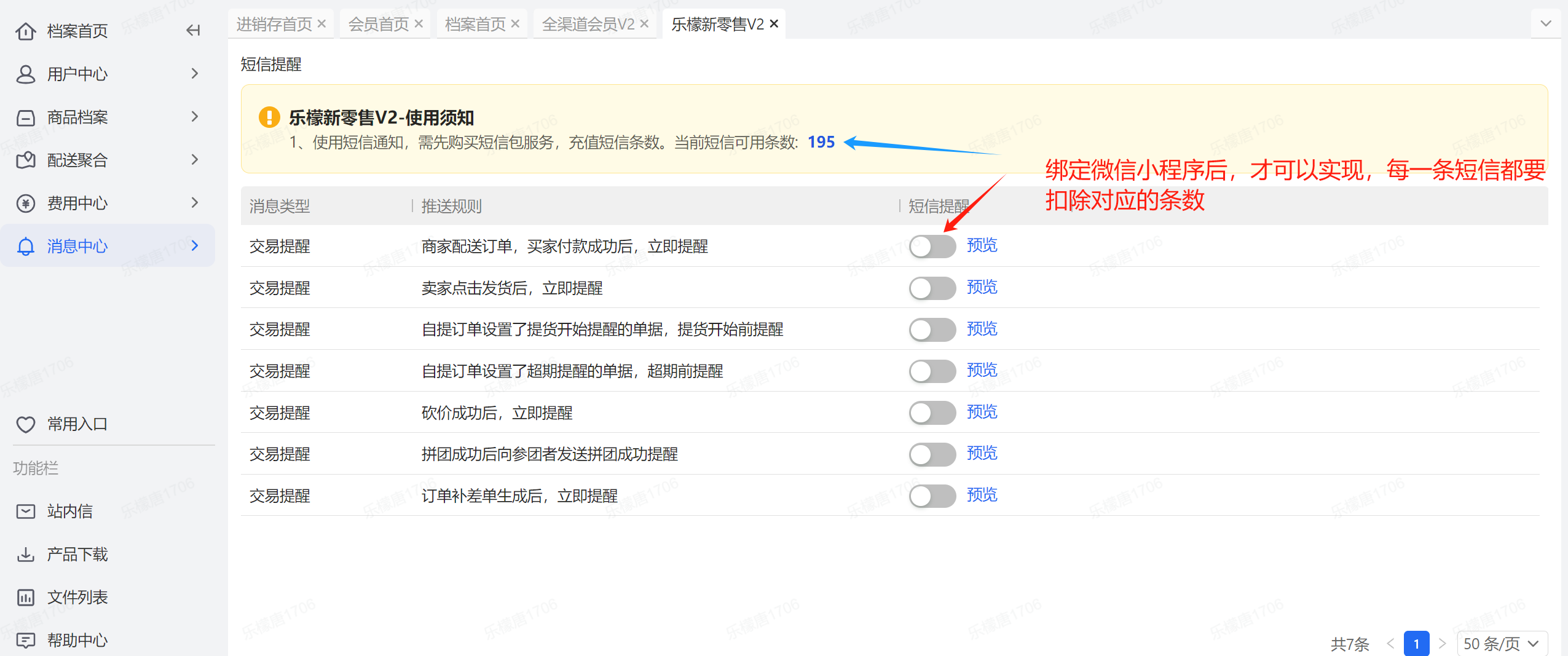The image size is (1568, 656).
Task: Open 帮助中心 in the sidebar
Action: coord(77,640)
